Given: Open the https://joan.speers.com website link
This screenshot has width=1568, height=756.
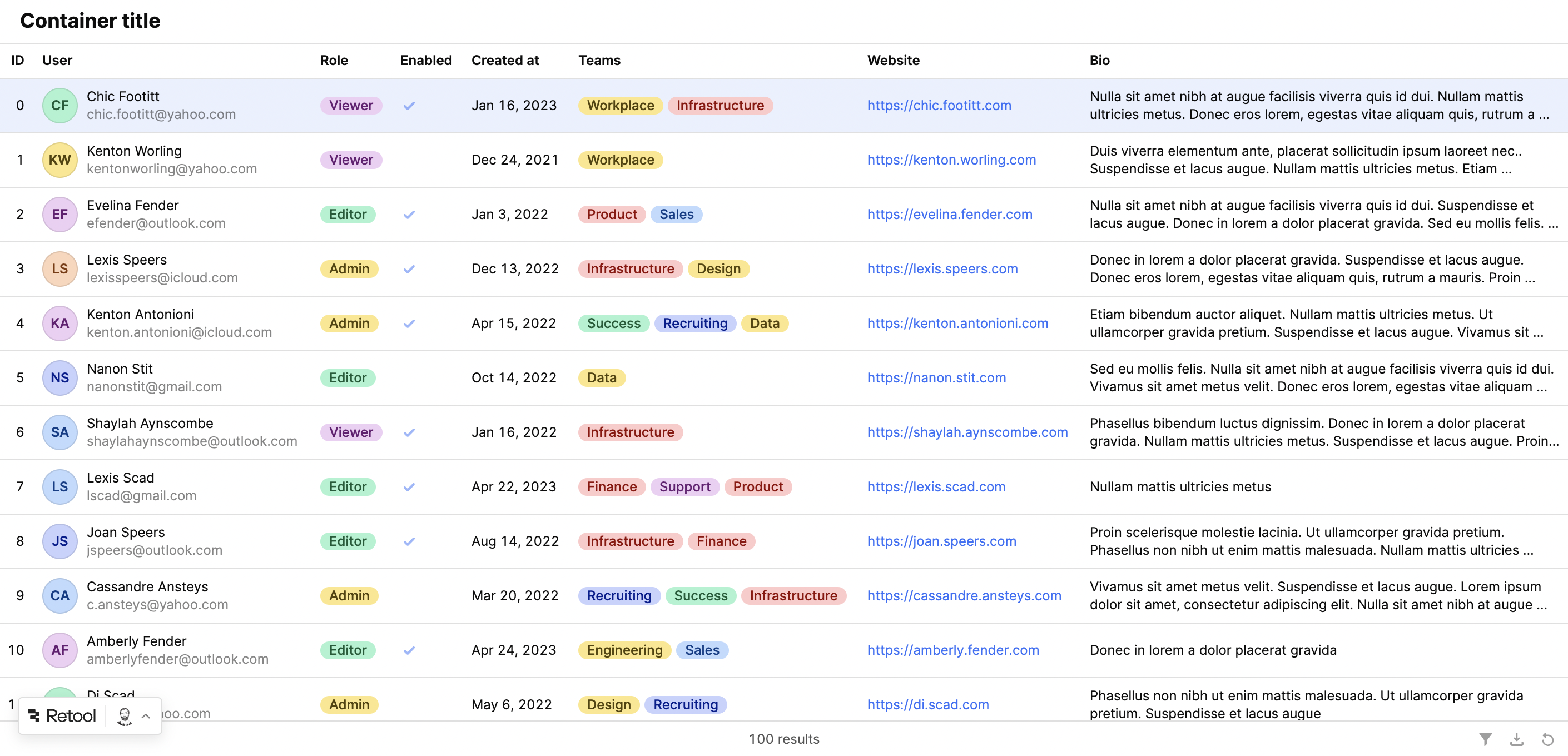Looking at the screenshot, I should pyautogui.click(x=941, y=541).
